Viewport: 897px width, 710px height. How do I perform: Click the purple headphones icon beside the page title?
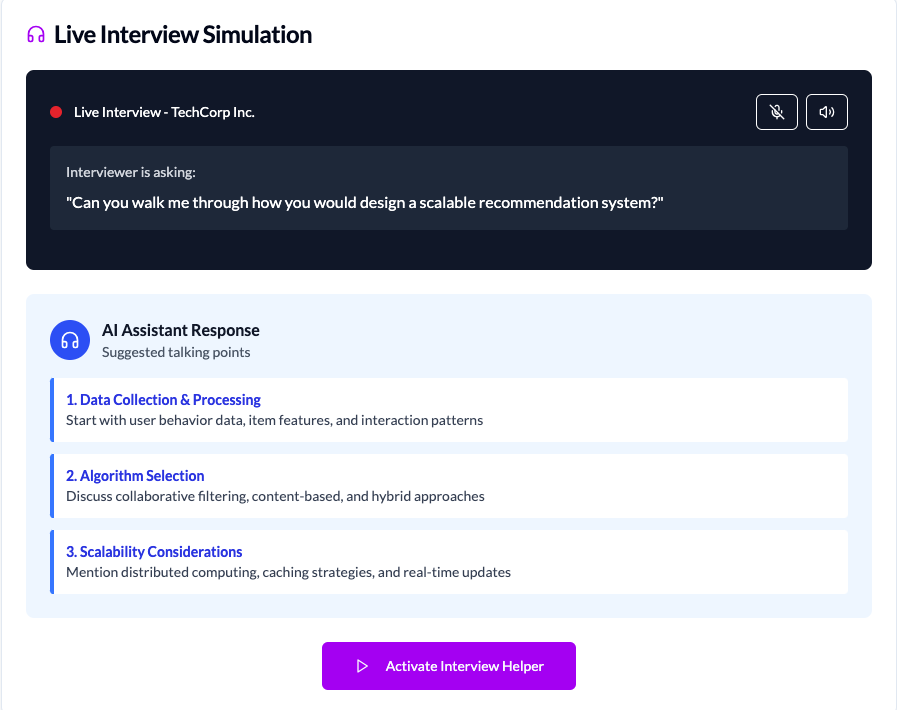[36, 35]
